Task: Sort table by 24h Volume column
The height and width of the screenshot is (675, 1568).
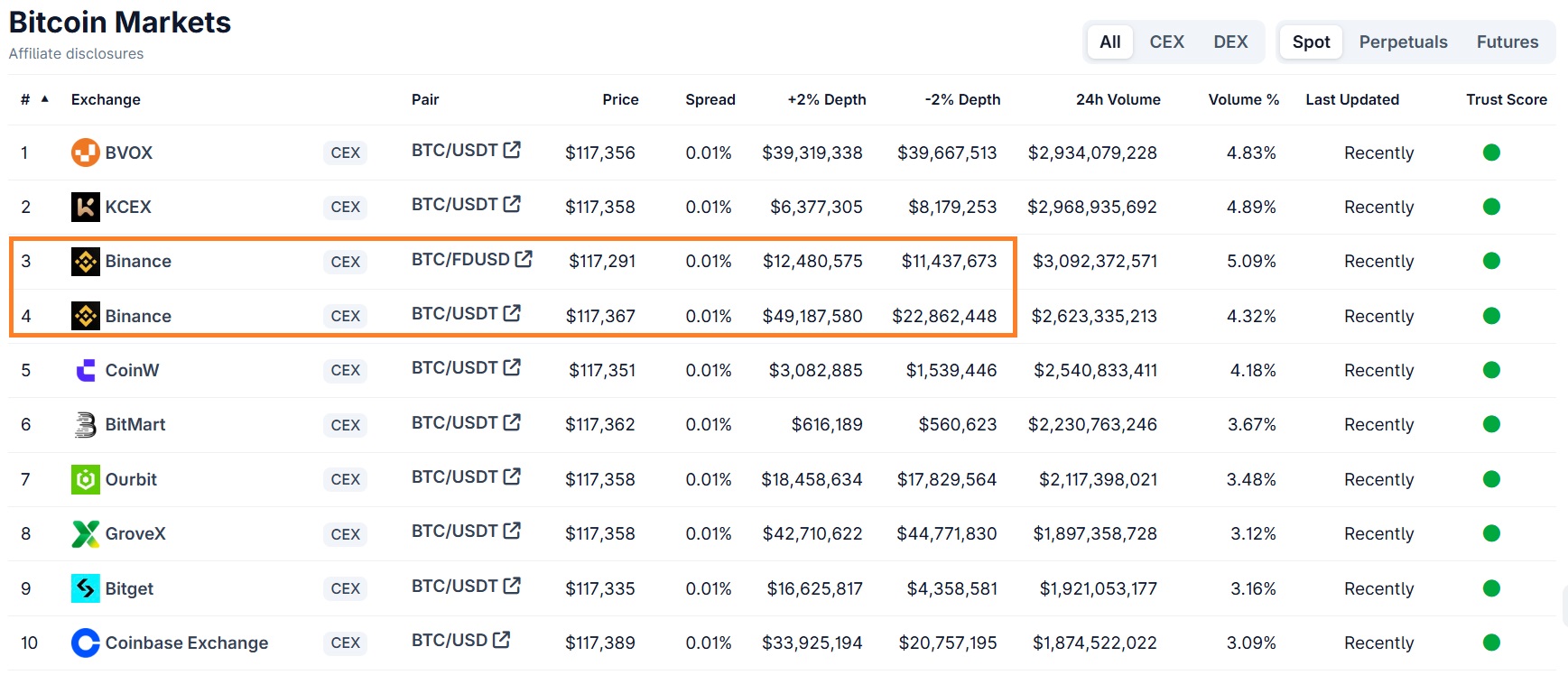Action: 1118,99
